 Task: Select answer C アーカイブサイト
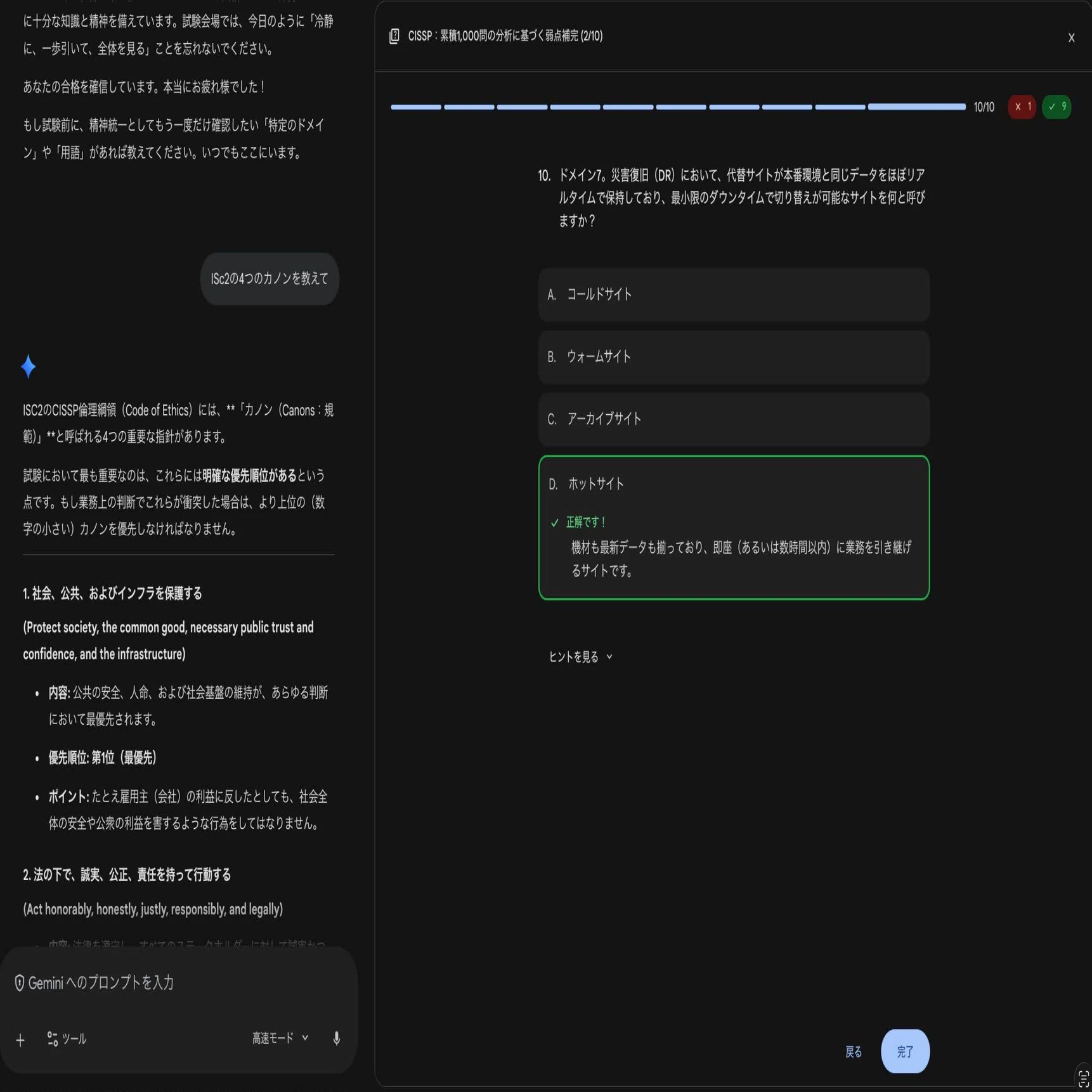(x=734, y=419)
